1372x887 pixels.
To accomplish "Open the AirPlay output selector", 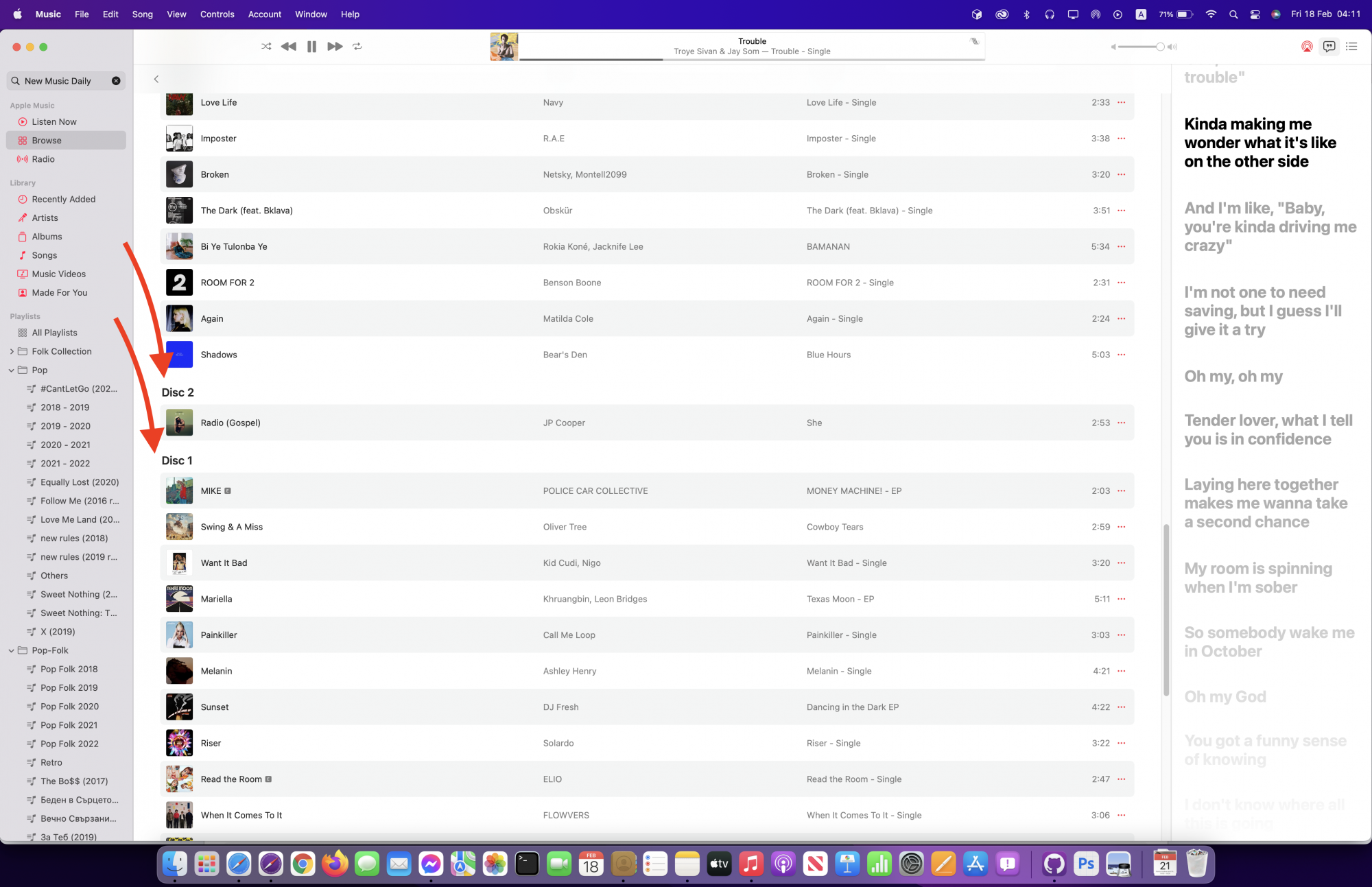I will click(x=1307, y=47).
